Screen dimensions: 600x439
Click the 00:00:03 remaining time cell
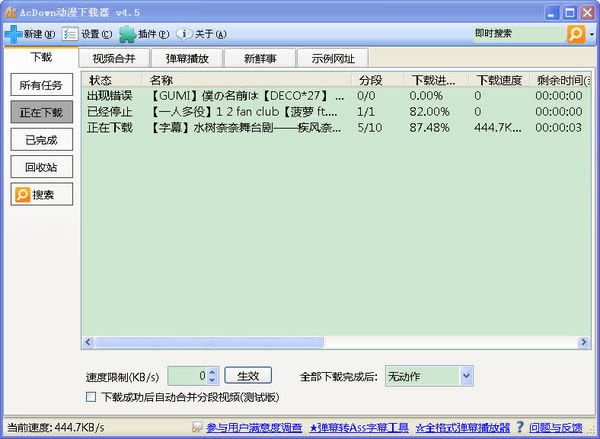[x=559, y=127]
